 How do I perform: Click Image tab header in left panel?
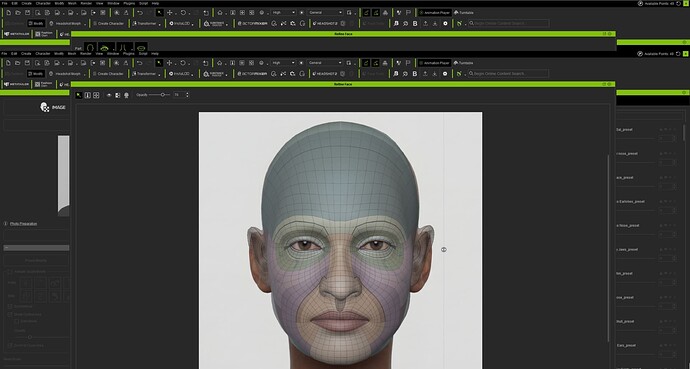[53, 107]
